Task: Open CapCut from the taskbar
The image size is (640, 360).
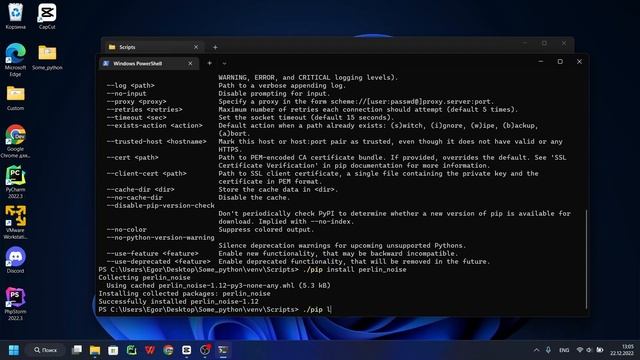Action: [187, 350]
